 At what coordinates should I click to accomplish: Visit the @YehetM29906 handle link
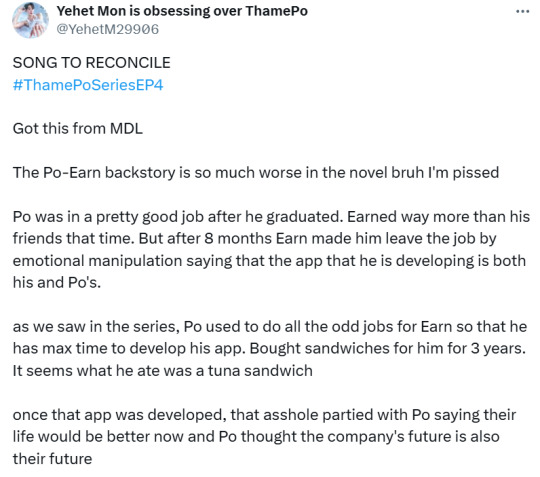(x=107, y=29)
